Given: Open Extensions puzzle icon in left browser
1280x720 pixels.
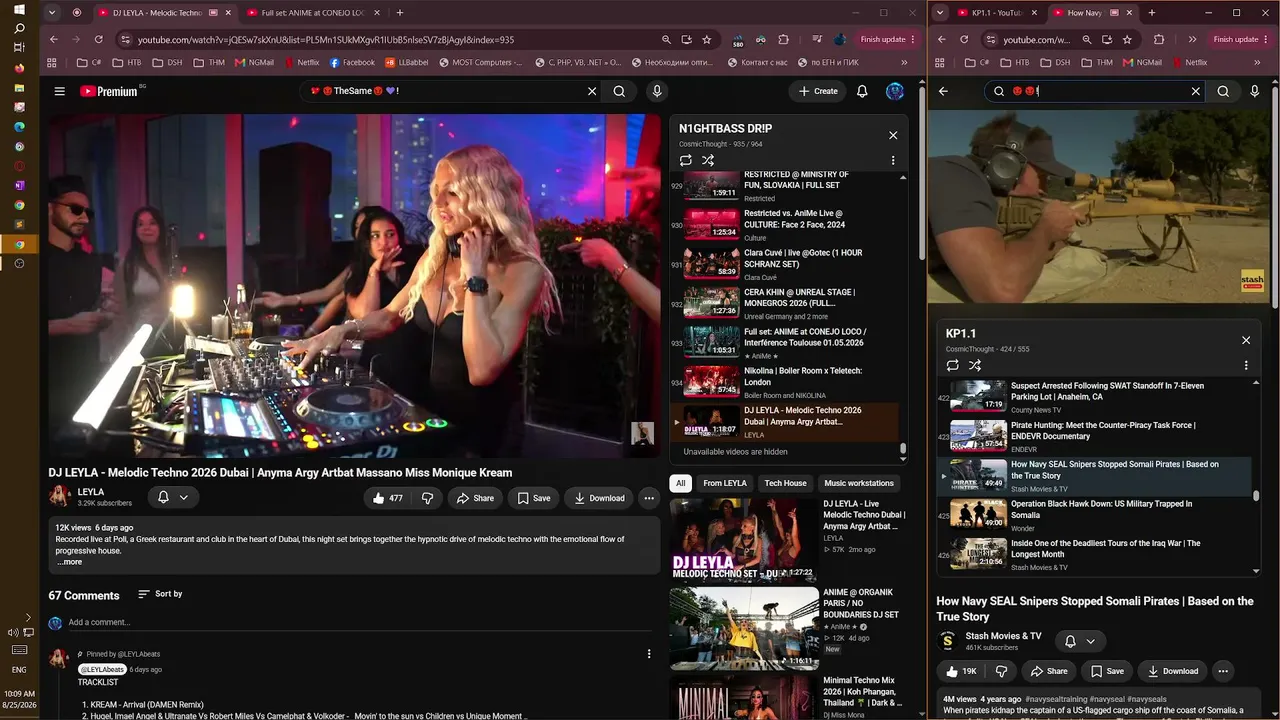Looking at the screenshot, I should pyautogui.click(x=784, y=39).
